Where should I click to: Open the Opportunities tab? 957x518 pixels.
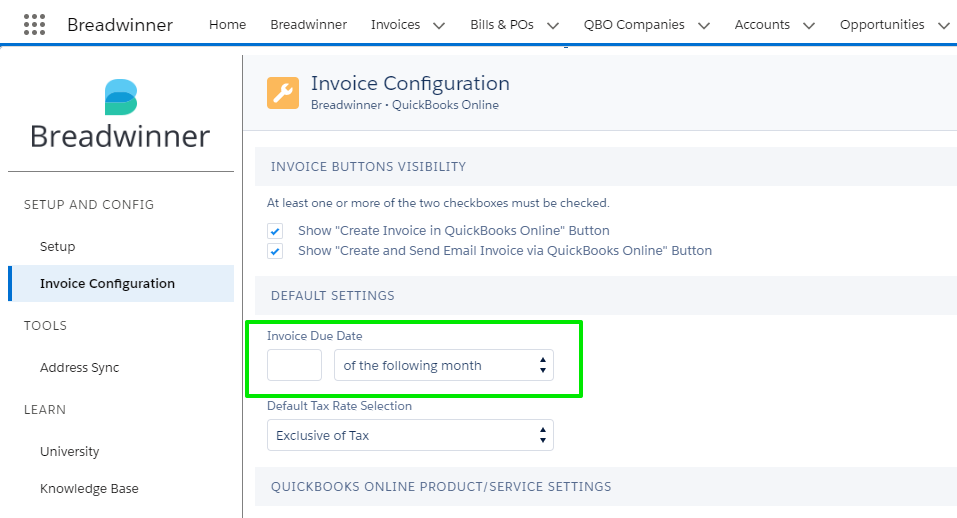[882, 24]
